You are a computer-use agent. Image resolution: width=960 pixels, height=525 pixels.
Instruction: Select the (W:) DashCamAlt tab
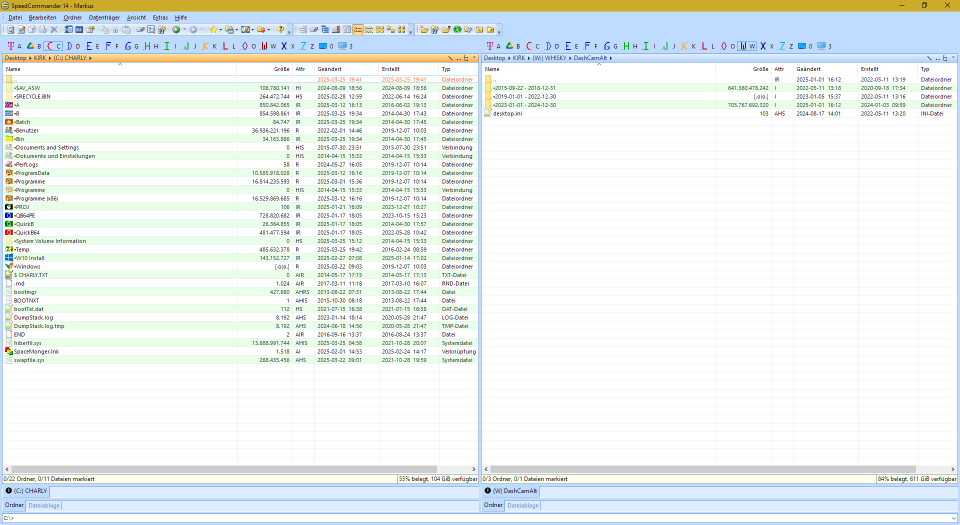click(x=511, y=491)
